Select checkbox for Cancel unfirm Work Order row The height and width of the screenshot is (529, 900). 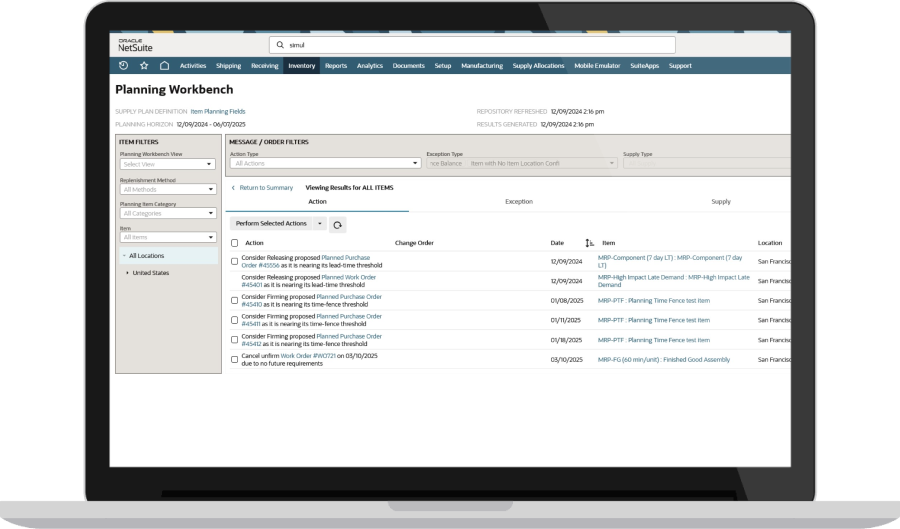[235, 358]
